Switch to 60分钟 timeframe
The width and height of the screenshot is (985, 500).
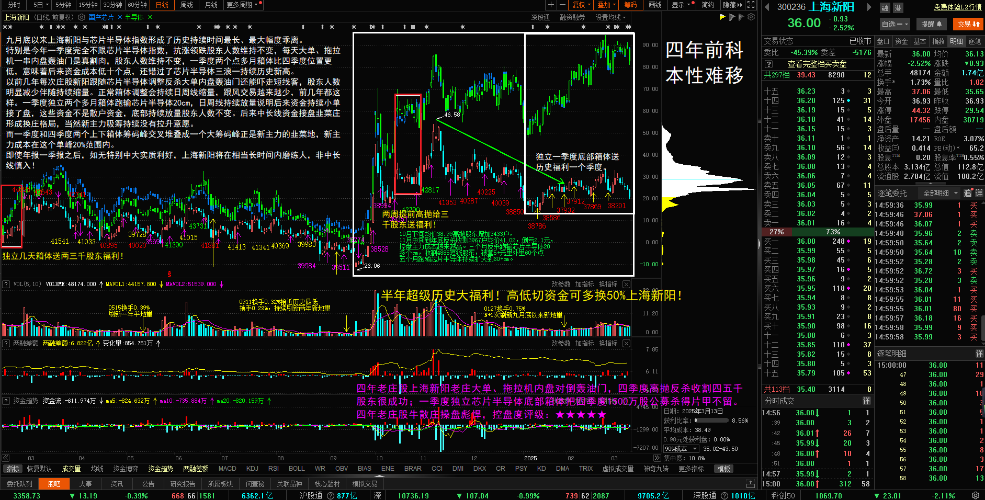tap(136, 5)
